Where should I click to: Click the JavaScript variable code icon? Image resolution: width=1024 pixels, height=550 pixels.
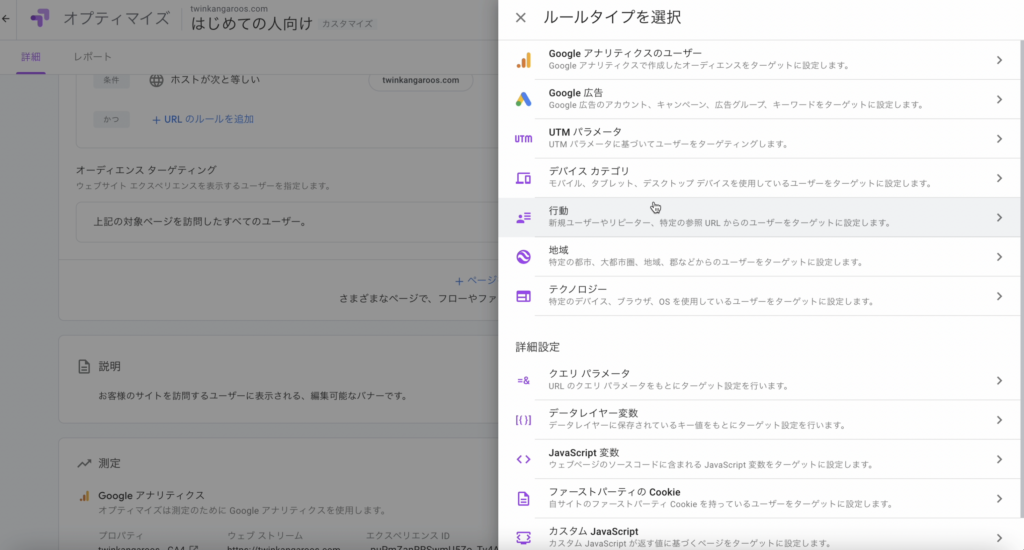pyautogui.click(x=523, y=459)
